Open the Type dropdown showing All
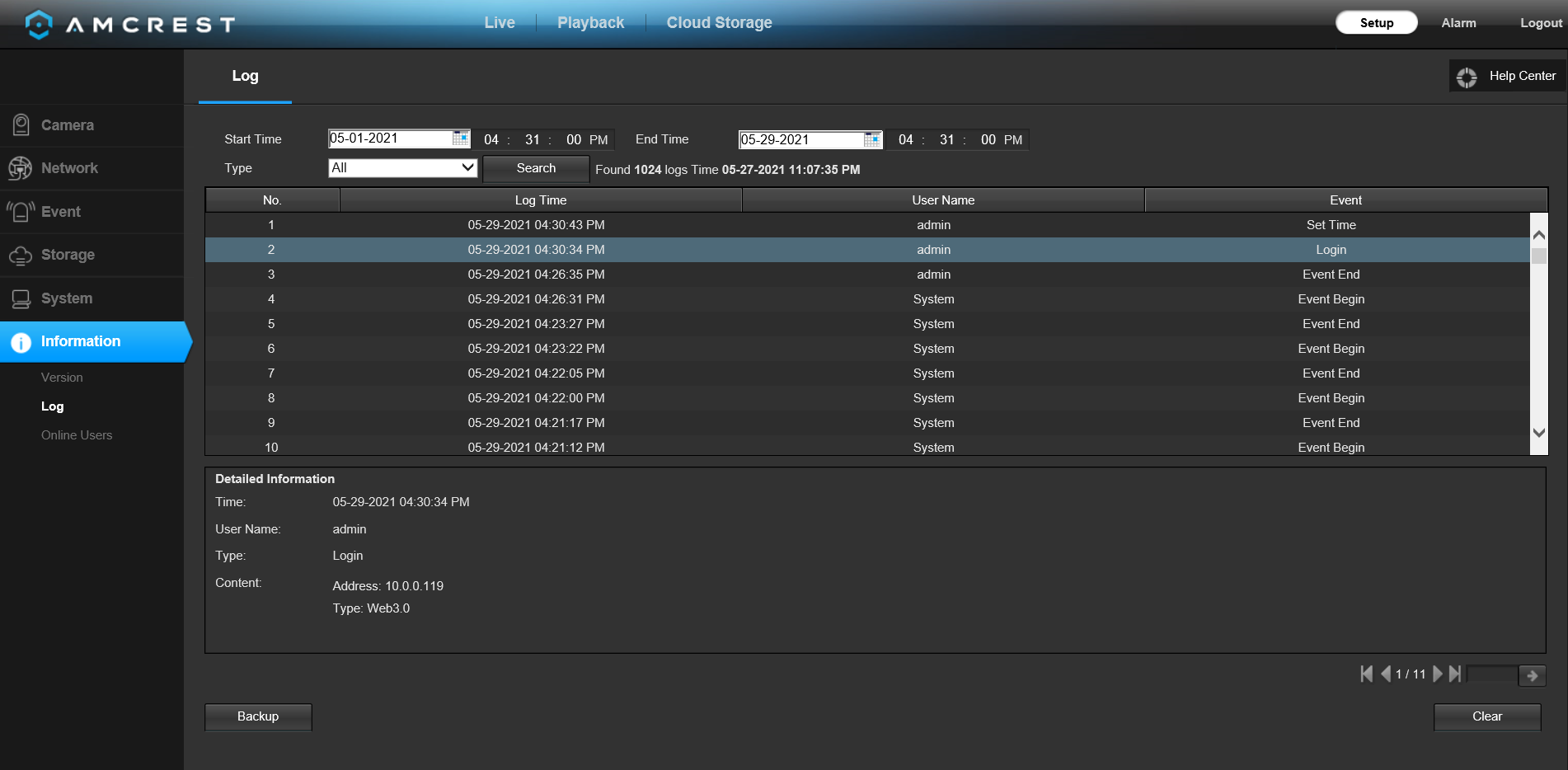The image size is (1568, 770). pyautogui.click(x=403, y=168)
